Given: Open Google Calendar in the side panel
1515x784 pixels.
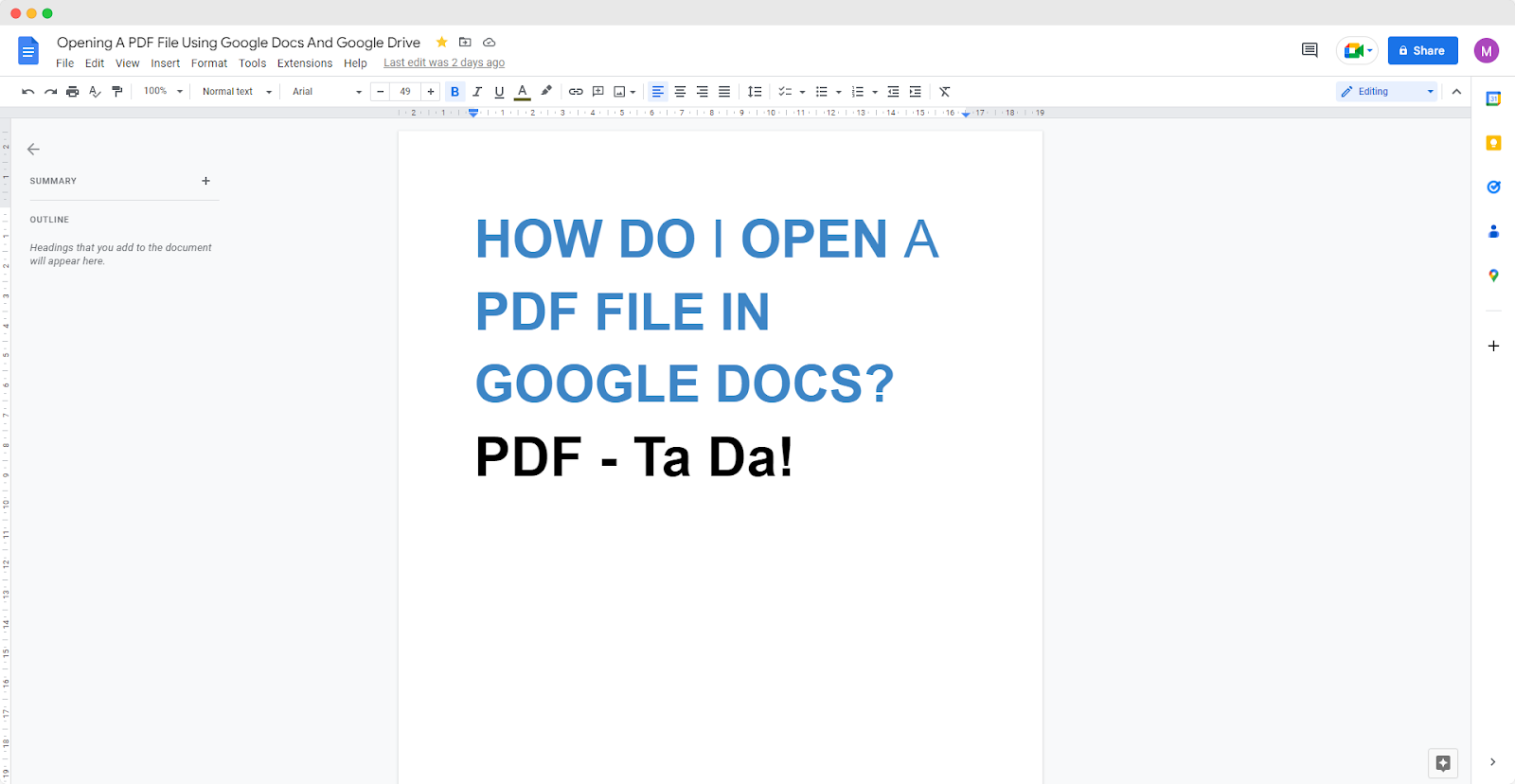Looking at the screenshot, I should [1493, 98].
